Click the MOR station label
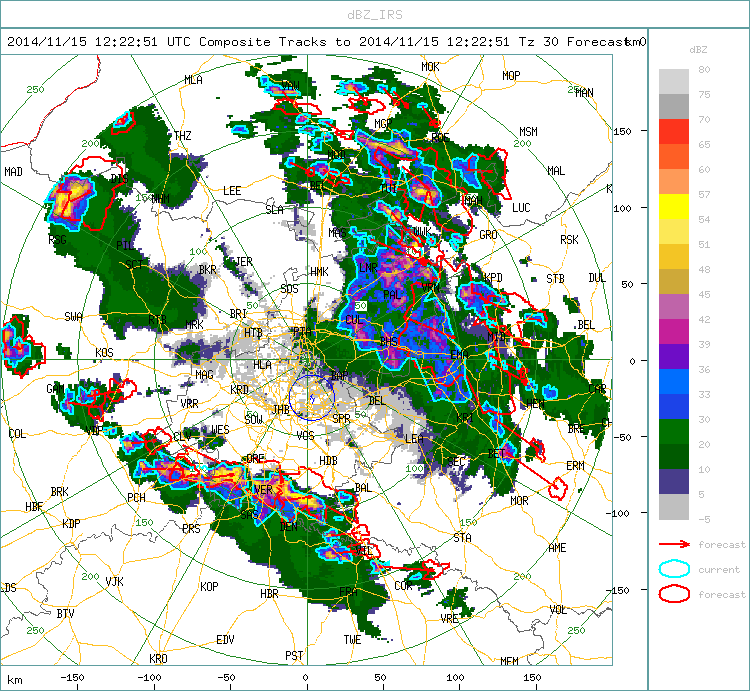This screenshot has width=750, height=691. point(519,501)
